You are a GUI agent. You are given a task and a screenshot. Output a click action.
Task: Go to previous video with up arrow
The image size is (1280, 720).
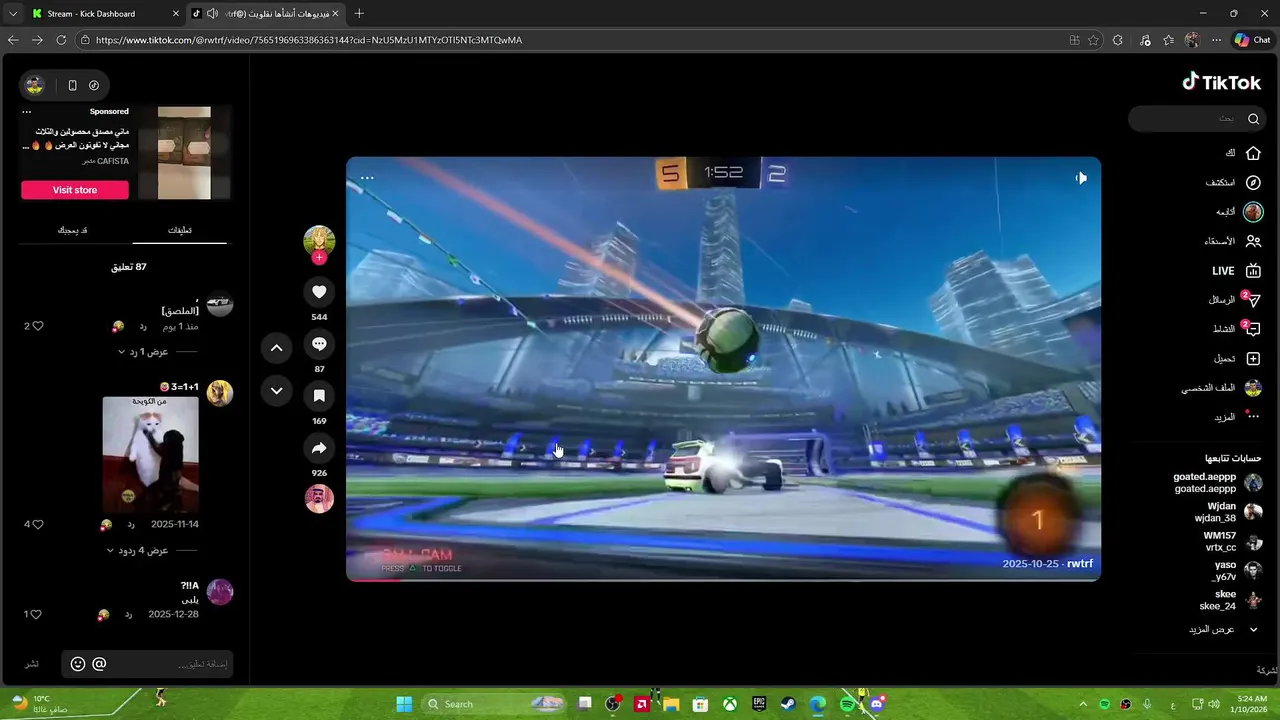tap(277, 348)
